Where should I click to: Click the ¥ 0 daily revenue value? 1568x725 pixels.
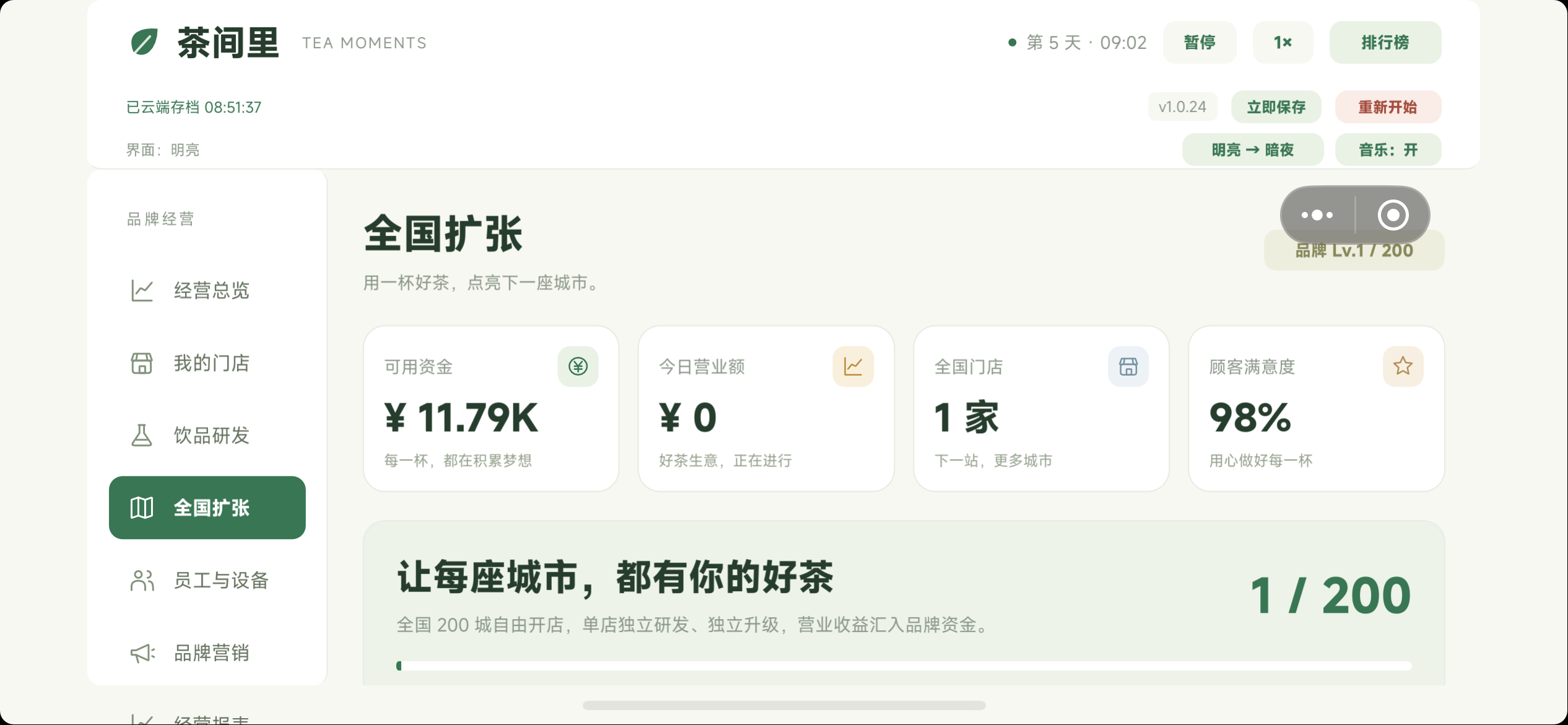(x=688, y=417)
